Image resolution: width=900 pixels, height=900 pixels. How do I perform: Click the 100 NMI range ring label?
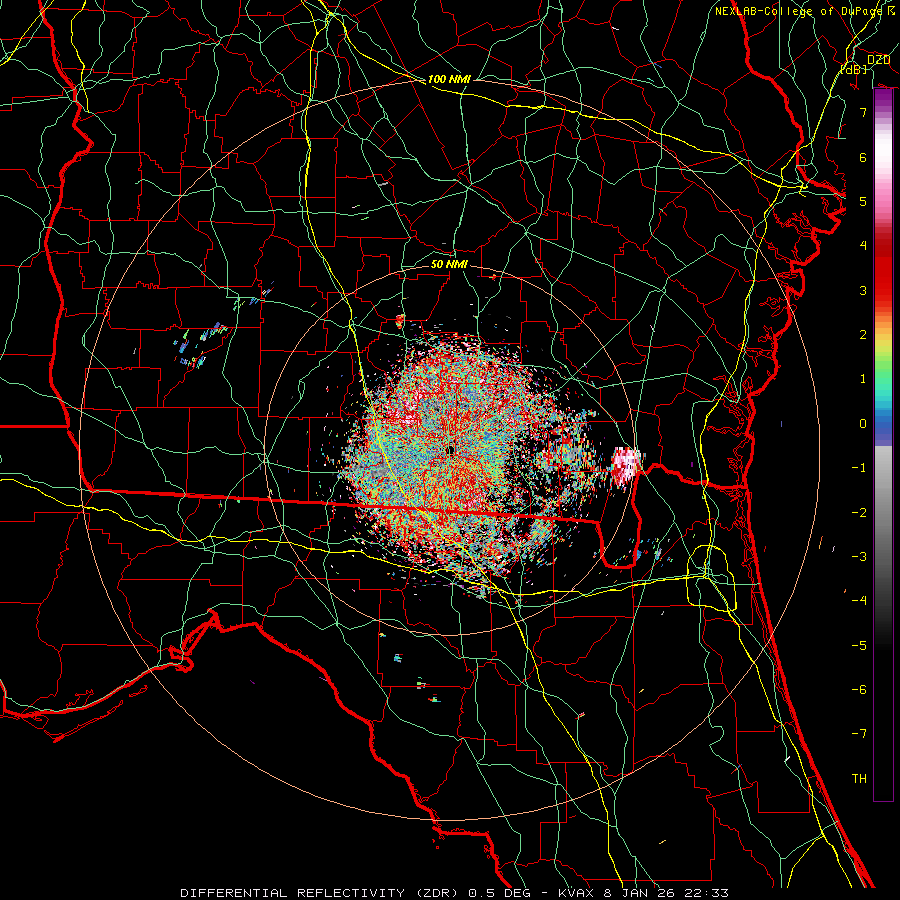coord(449,79)
